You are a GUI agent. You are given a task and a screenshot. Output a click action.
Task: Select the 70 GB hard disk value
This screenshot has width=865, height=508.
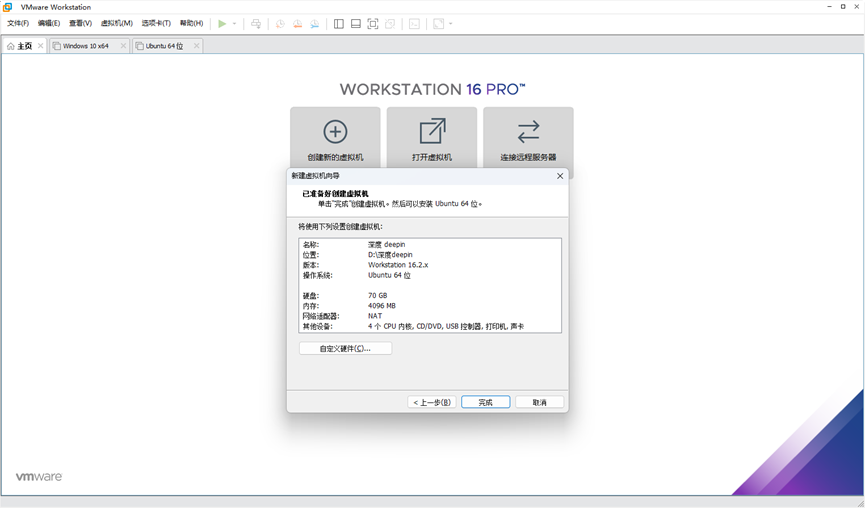[377, 296]
